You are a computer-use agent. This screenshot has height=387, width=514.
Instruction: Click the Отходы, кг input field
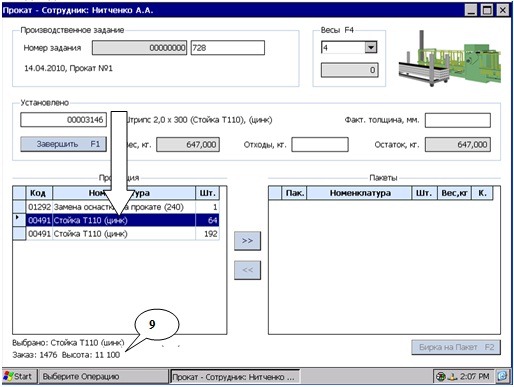pyautogui.click(x=320, y=145)
